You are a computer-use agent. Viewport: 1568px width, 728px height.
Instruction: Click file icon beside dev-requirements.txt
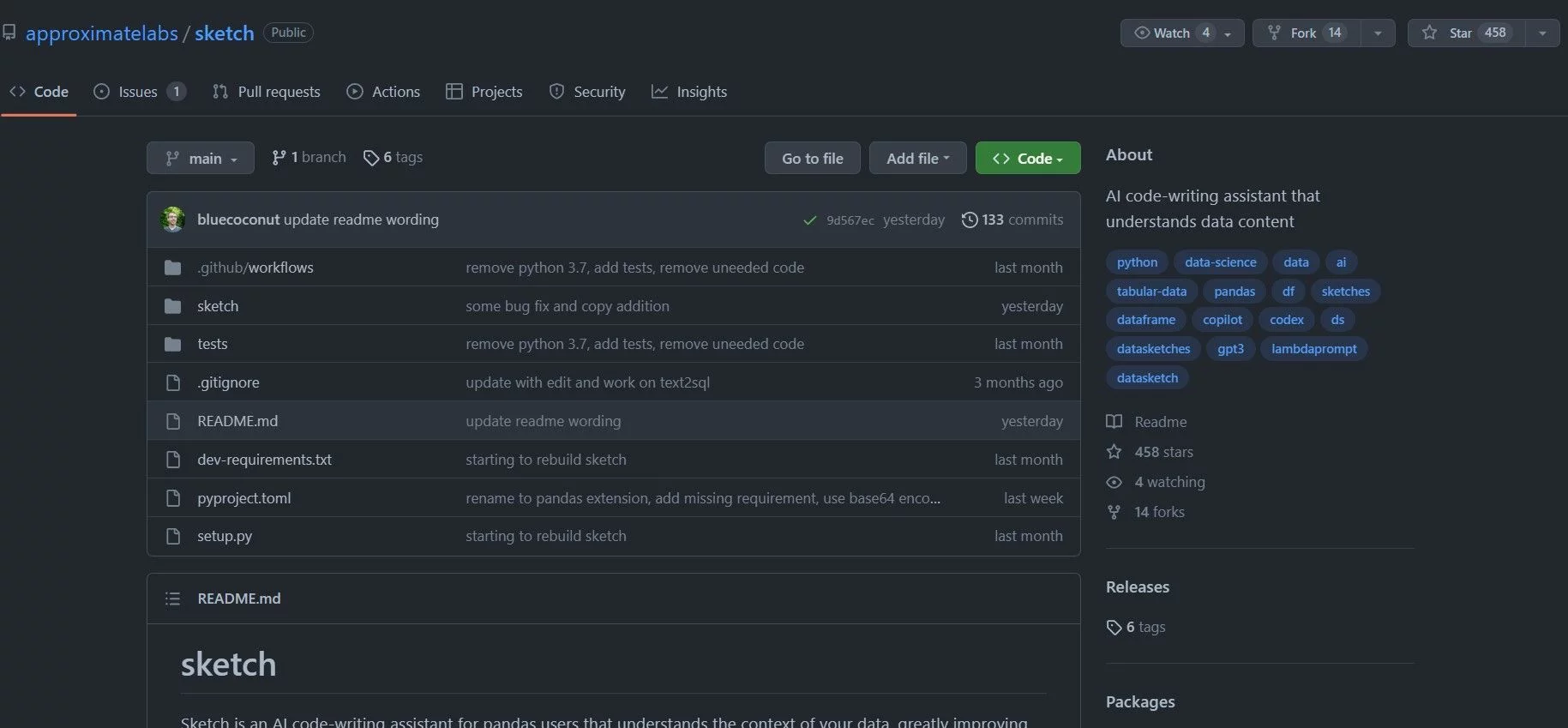(173, 460)
